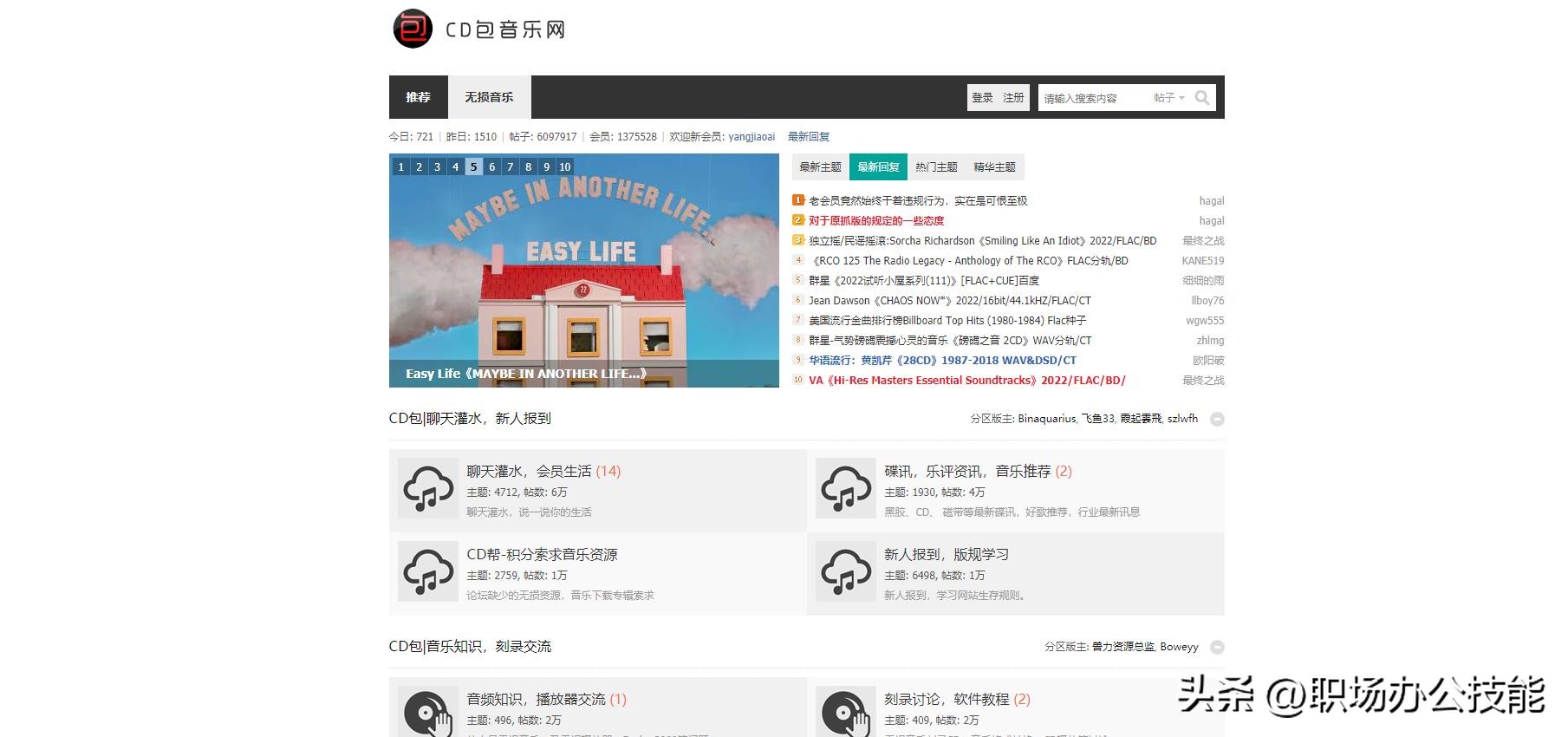Open the 音频知识，播放器交流 forum title
This screenshot has width=1568, height=737.
coord(536,700)
